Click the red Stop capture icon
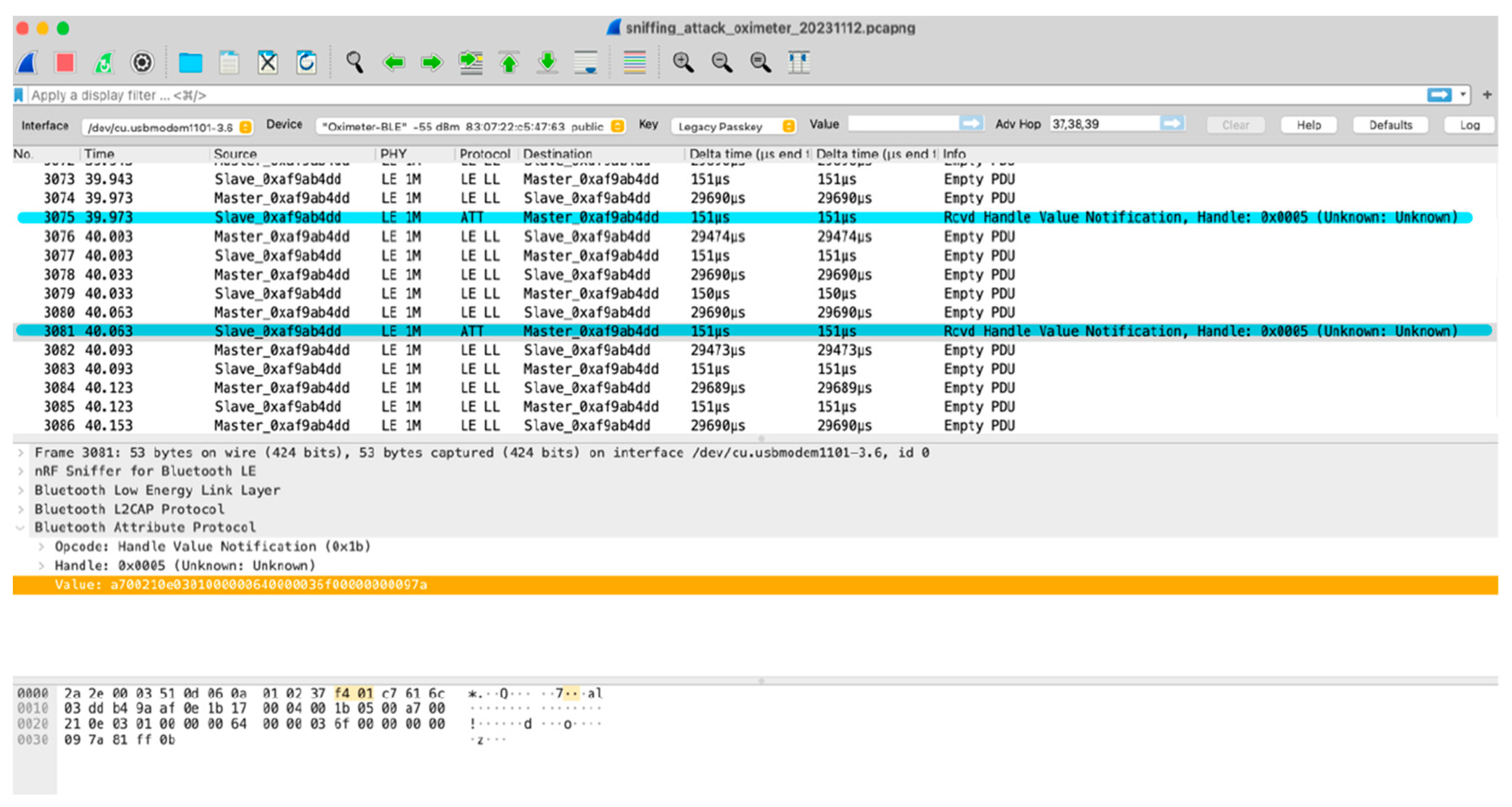This screenshot has width=1512, height=807. [65, 62]
